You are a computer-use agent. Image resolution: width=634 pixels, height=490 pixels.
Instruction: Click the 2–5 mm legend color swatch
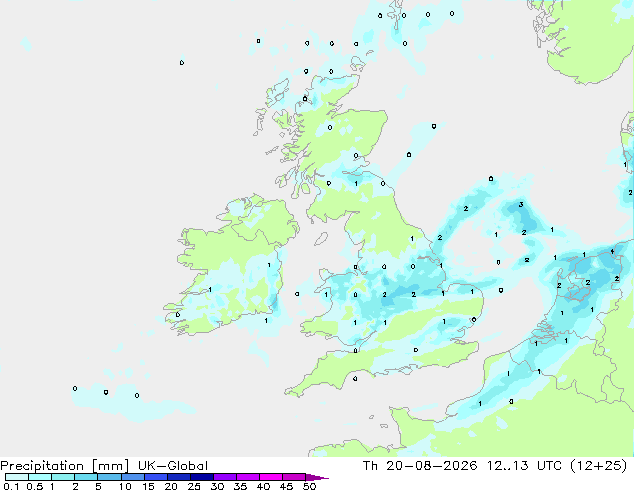pos(86,477)
